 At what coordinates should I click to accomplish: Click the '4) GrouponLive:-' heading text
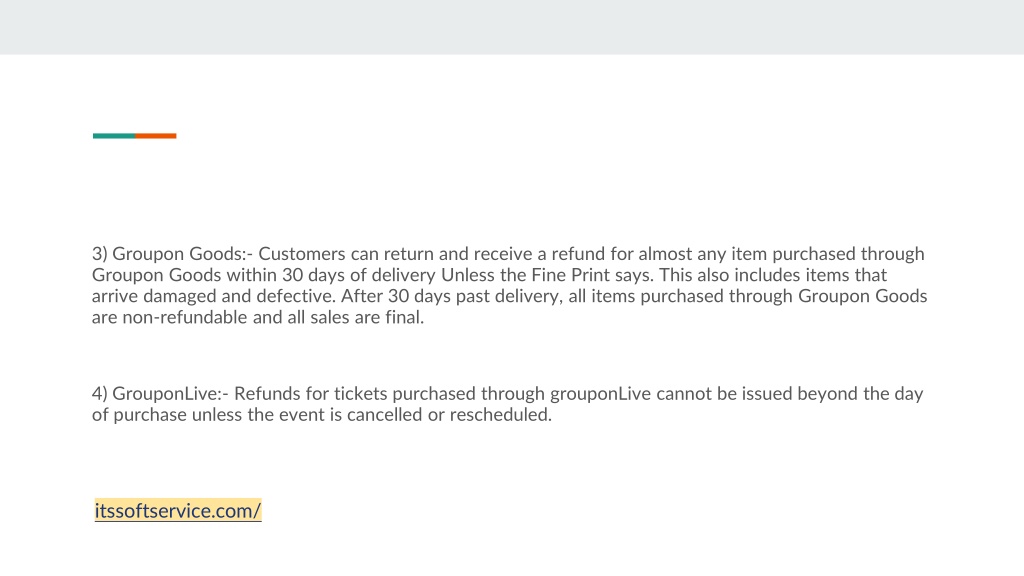[x=160, y=394]
